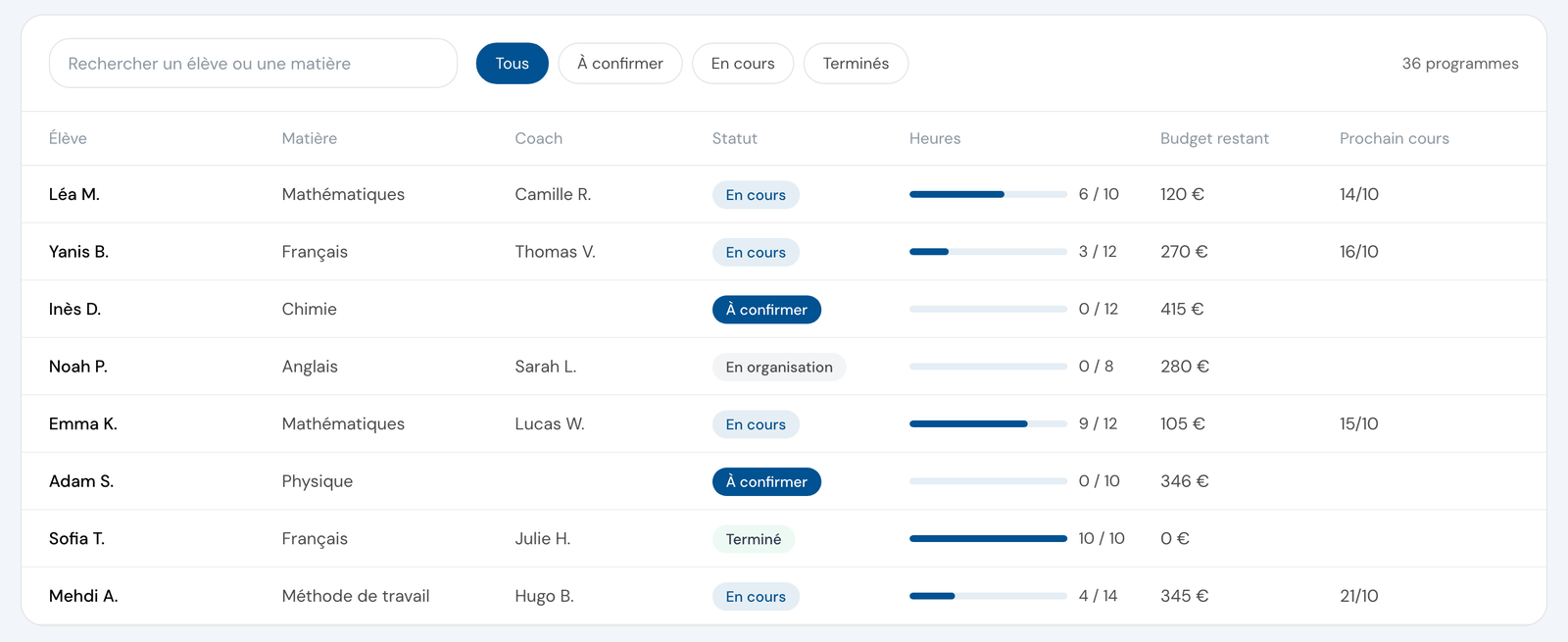
Task: Click the next lesson date '21/10'
Action: 1359,596
